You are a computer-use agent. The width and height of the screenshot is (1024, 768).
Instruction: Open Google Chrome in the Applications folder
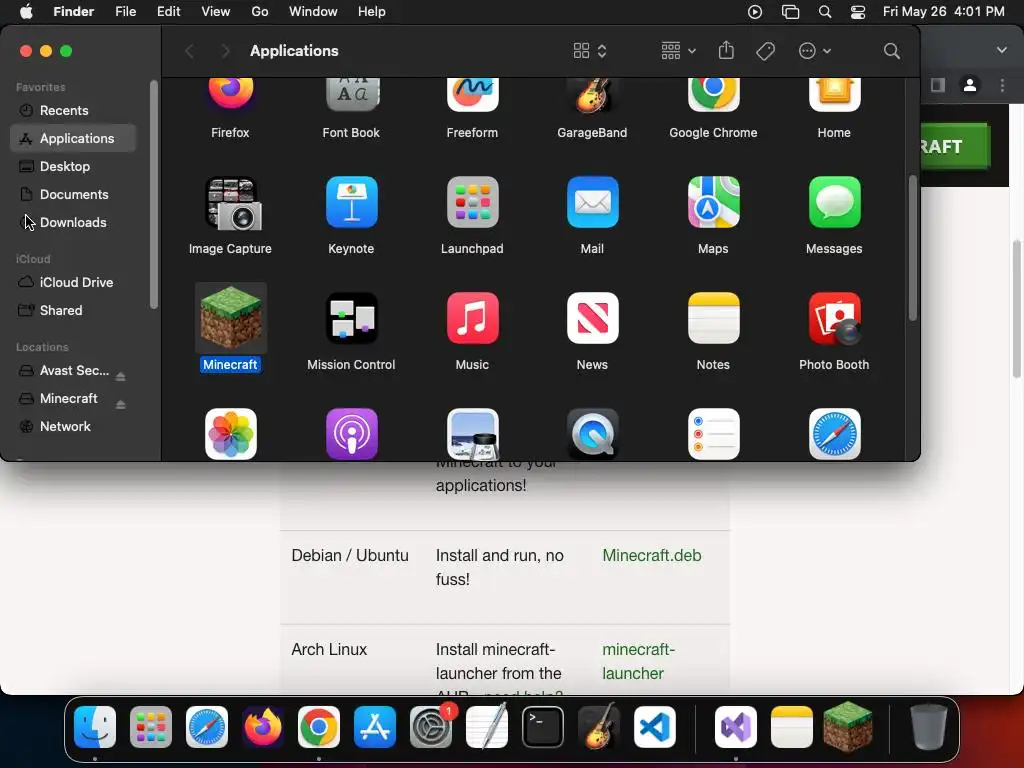coord(713,95)
